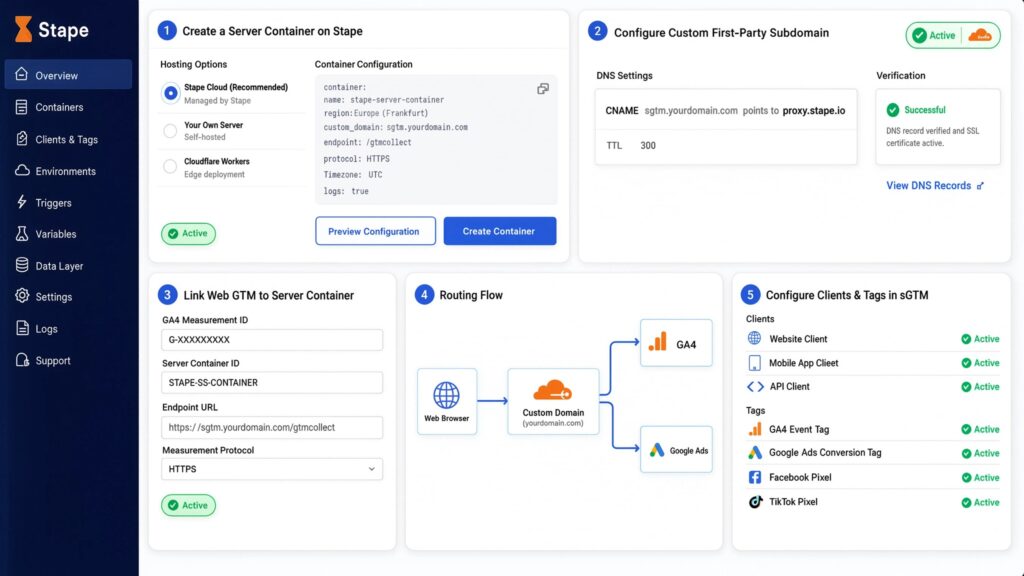
Task: Go to Clients & Tags section
Action: pyautogui.click(x=68, y=139)
